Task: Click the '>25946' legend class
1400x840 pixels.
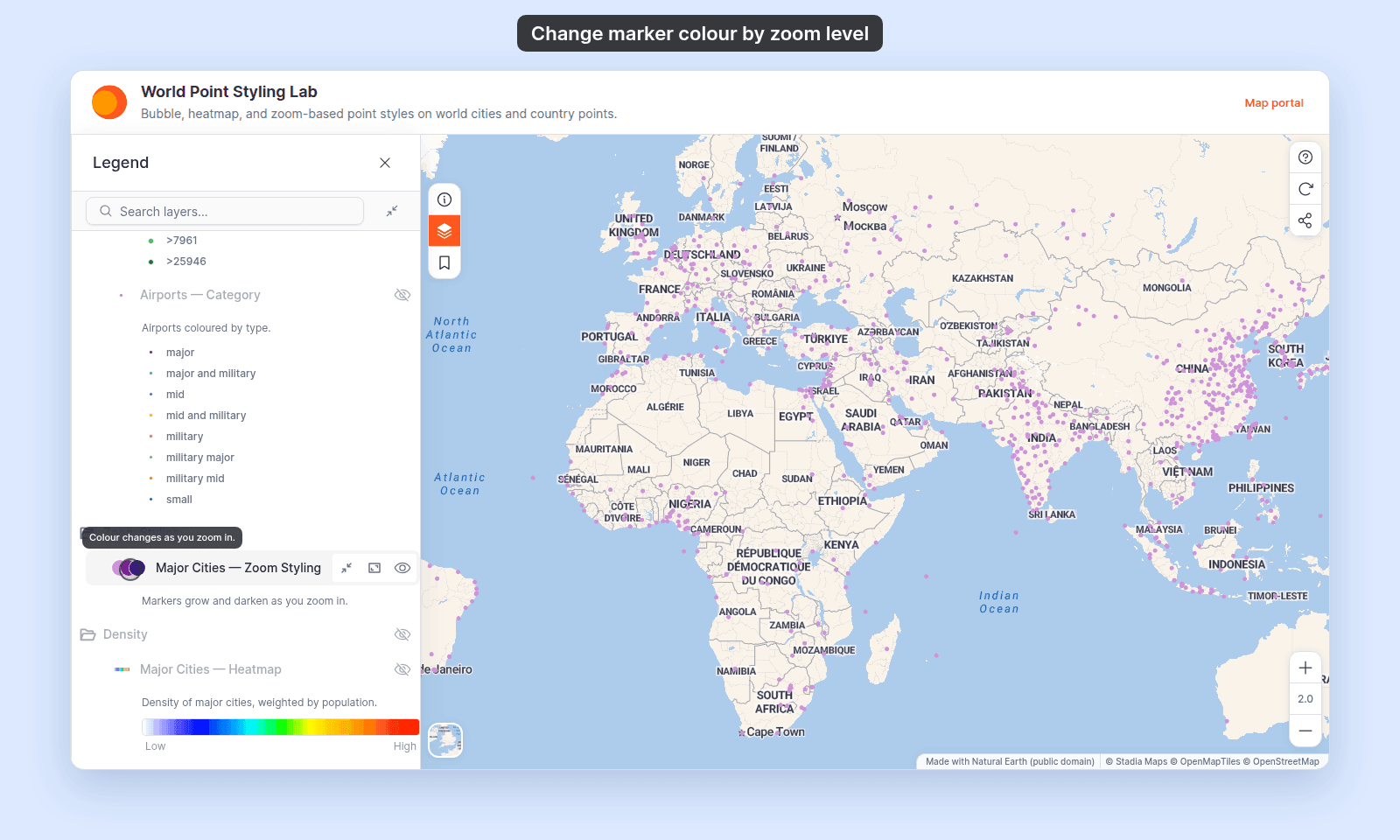Action: 186,262
